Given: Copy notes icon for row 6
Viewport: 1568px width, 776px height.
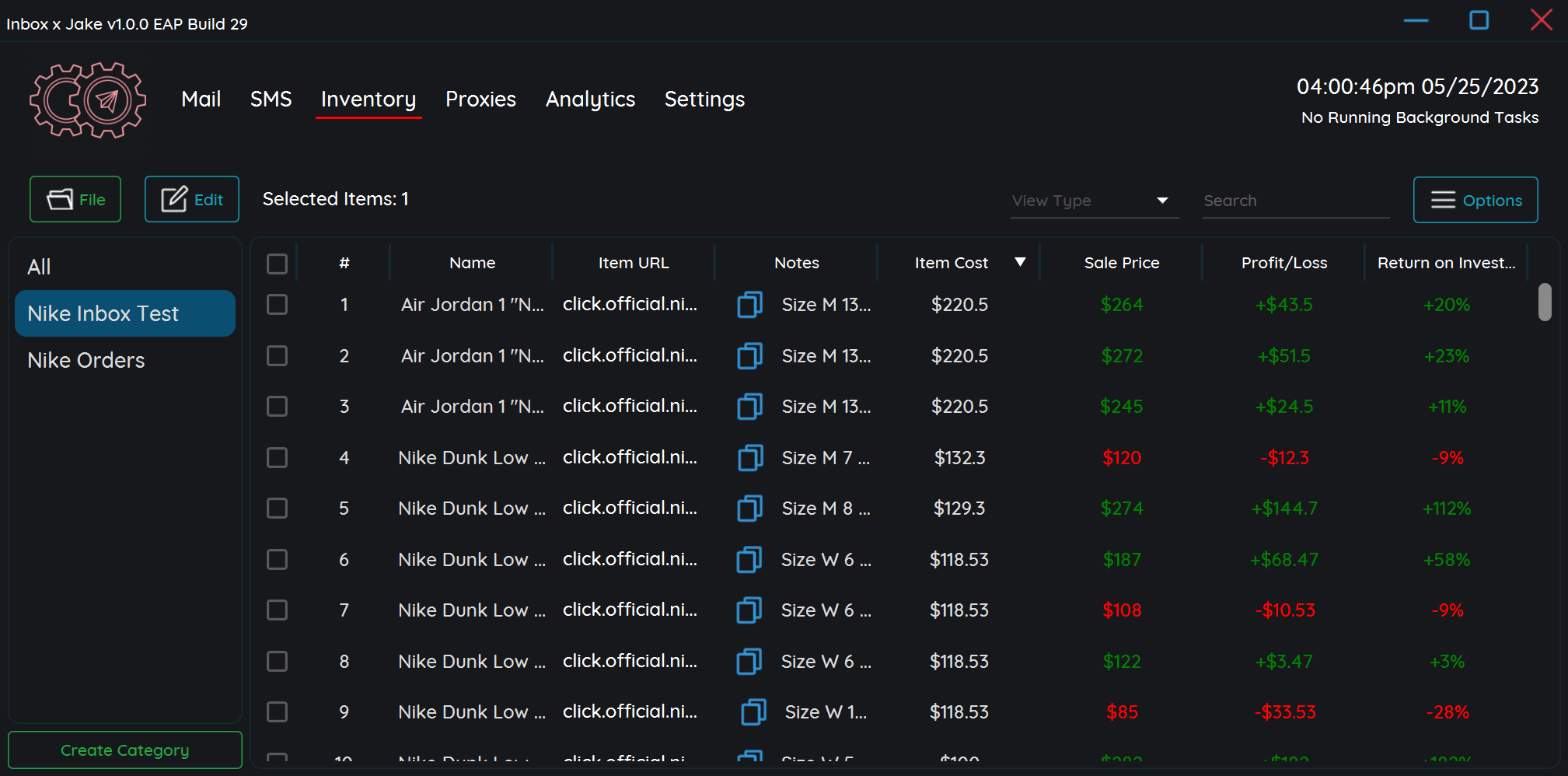Looking at the screenshot, I should point(749,559).
